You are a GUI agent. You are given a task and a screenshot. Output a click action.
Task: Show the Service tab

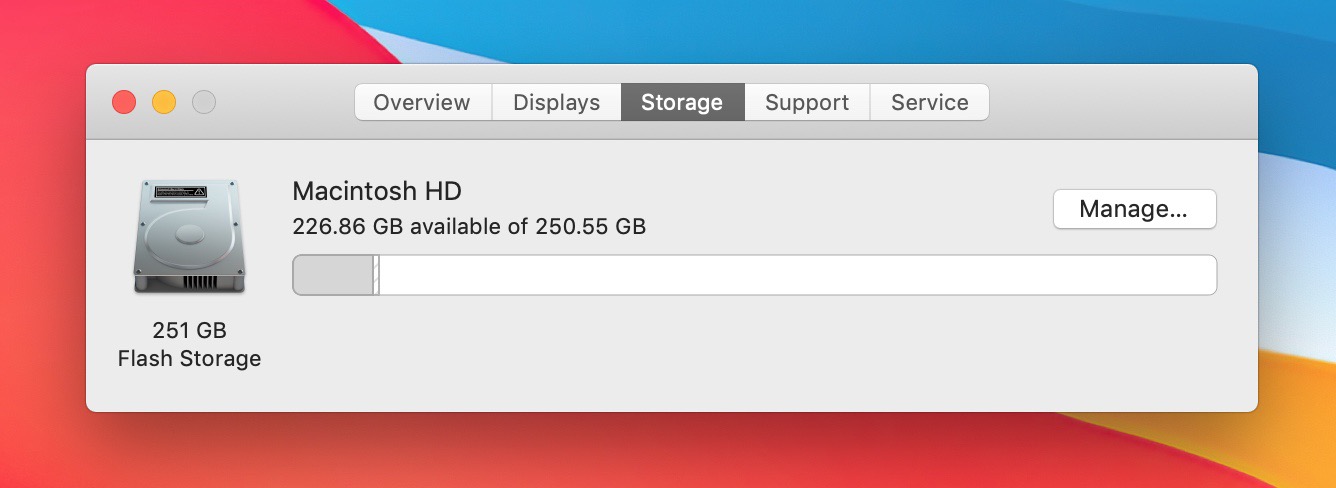click(x=930, y=102)
